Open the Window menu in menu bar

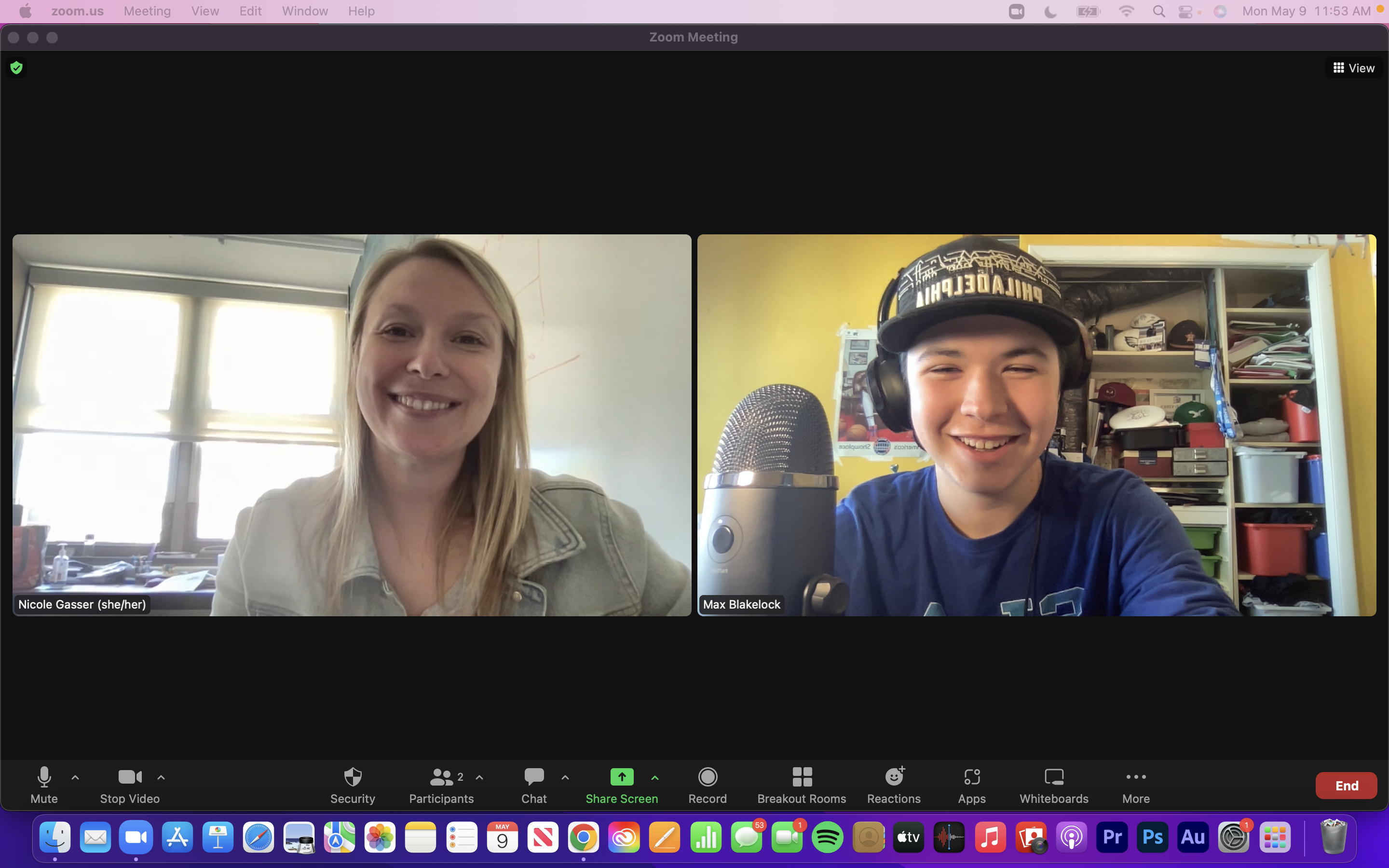(305, 12)
